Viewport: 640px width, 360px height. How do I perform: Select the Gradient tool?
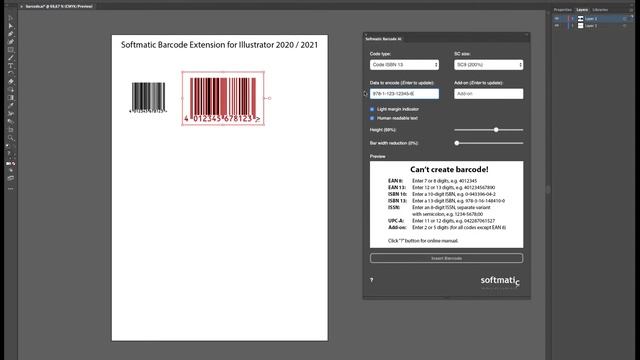11,98
